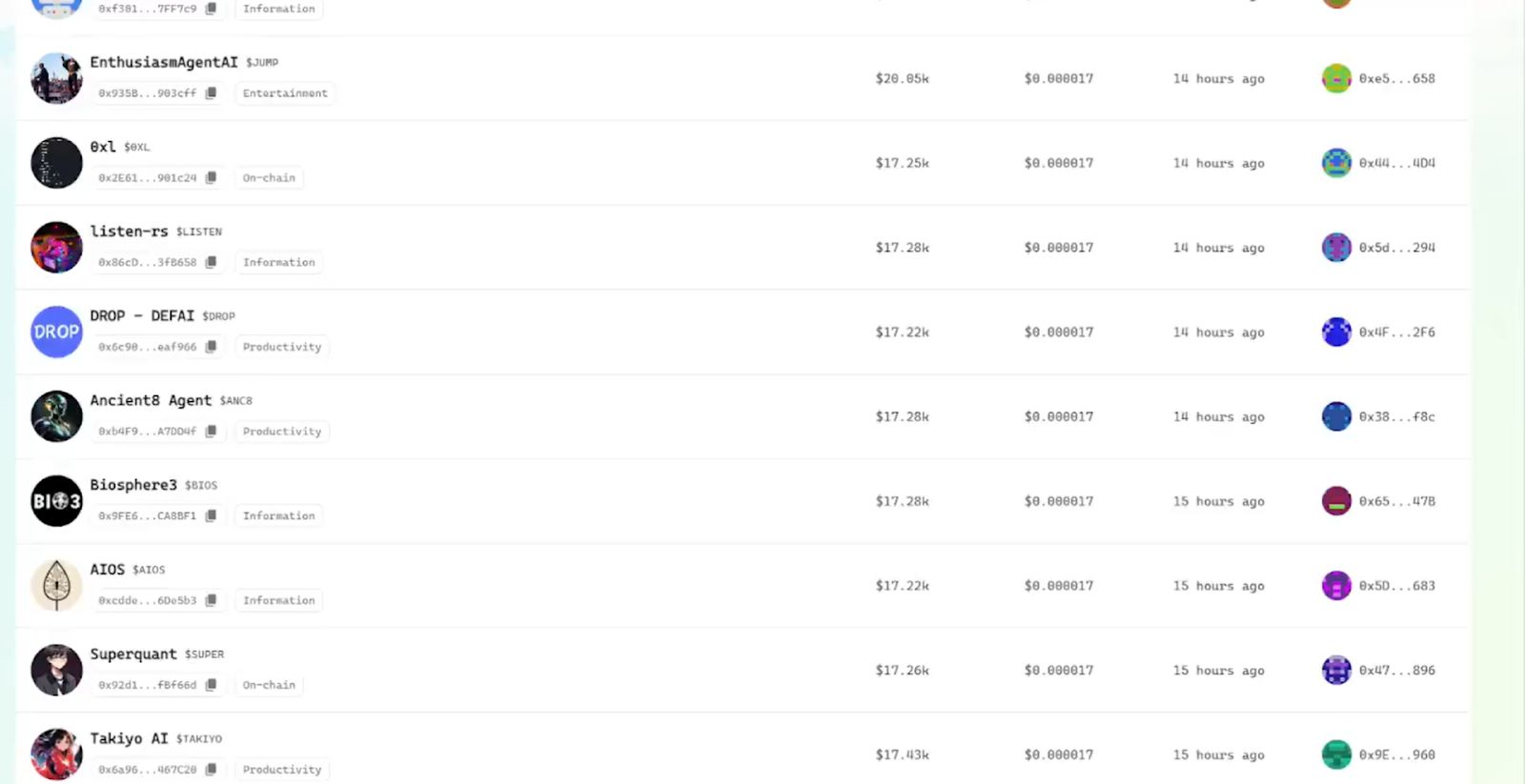Select the Information tag on AIOS
Image resolution: width=1525 pixels, height=784 pixels.
click(278, 600)
